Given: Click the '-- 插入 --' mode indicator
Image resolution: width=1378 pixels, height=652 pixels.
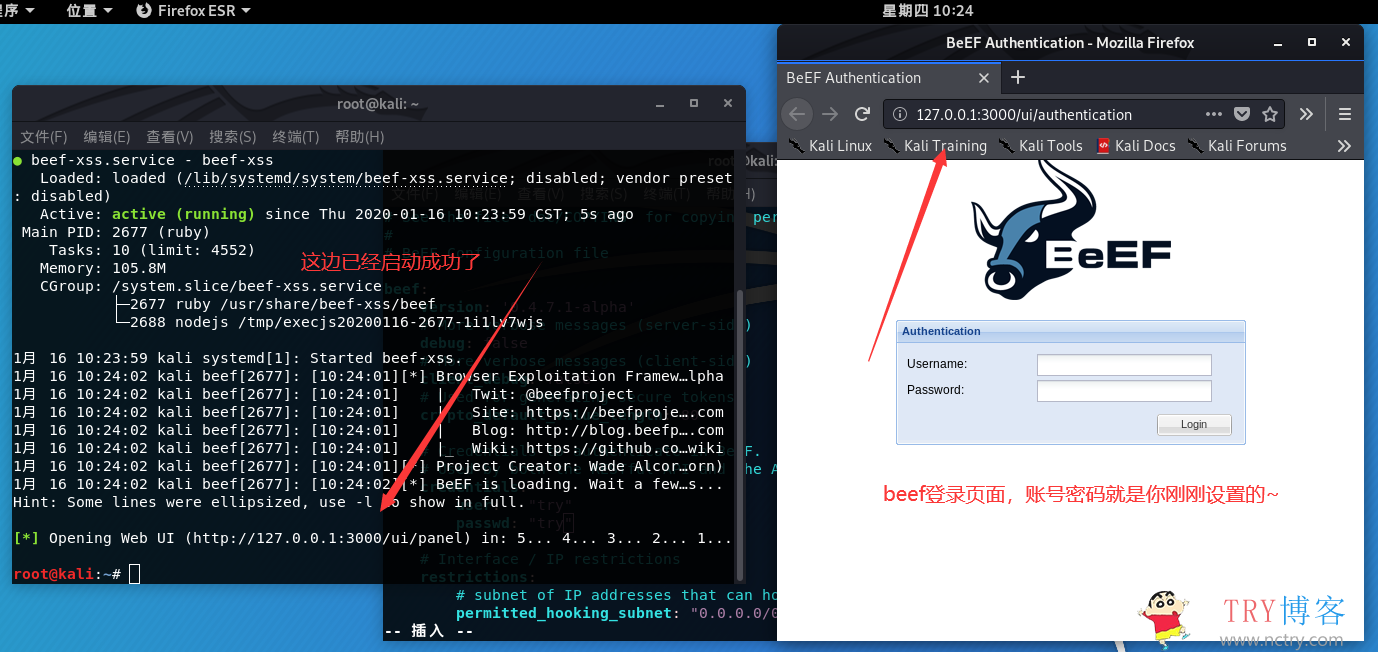Looking at the screenshot, I should click(430, 631).
